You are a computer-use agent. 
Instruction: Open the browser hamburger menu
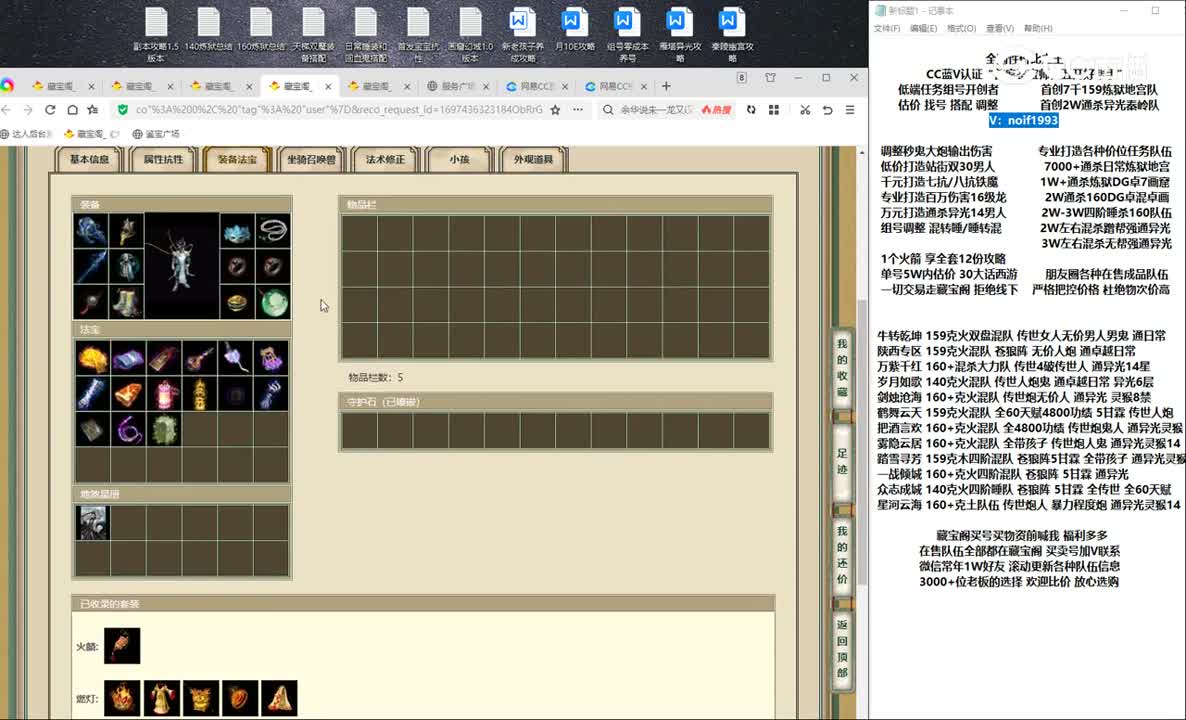[x=850, y=110]
